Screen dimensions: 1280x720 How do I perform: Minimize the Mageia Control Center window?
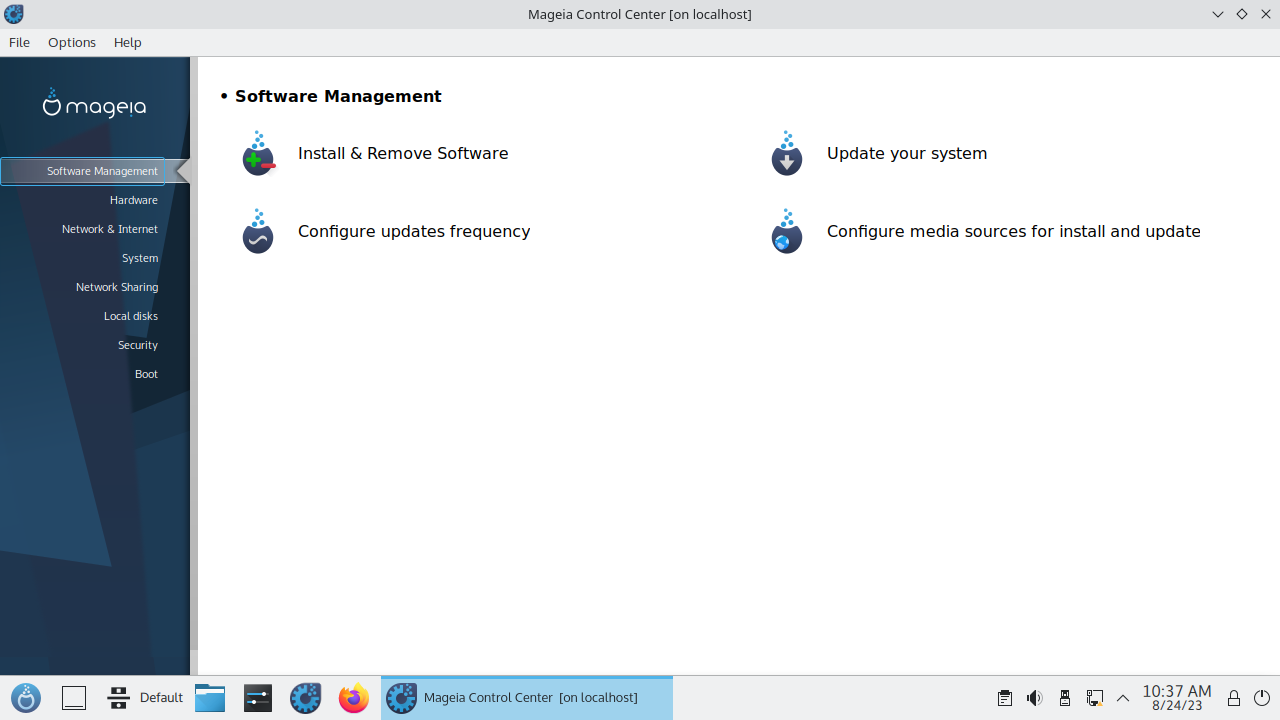point(1218,14)
